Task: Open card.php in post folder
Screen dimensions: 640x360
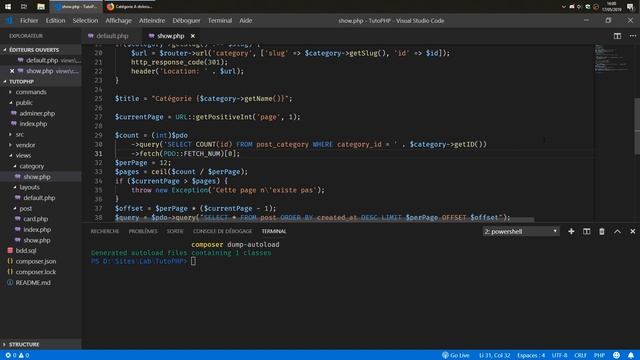Action: click(35, 219)
